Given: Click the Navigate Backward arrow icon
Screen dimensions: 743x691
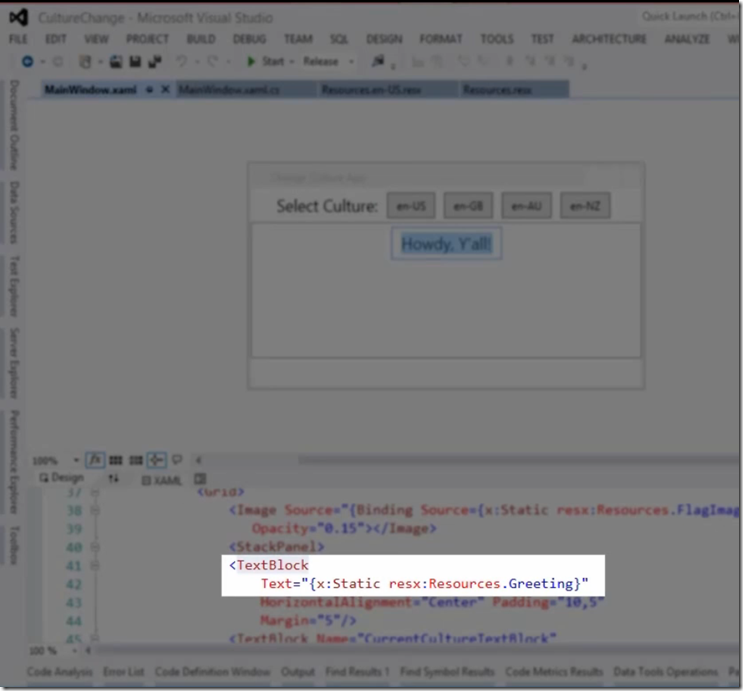Looking at the screenshot, I should pos(27,62).
